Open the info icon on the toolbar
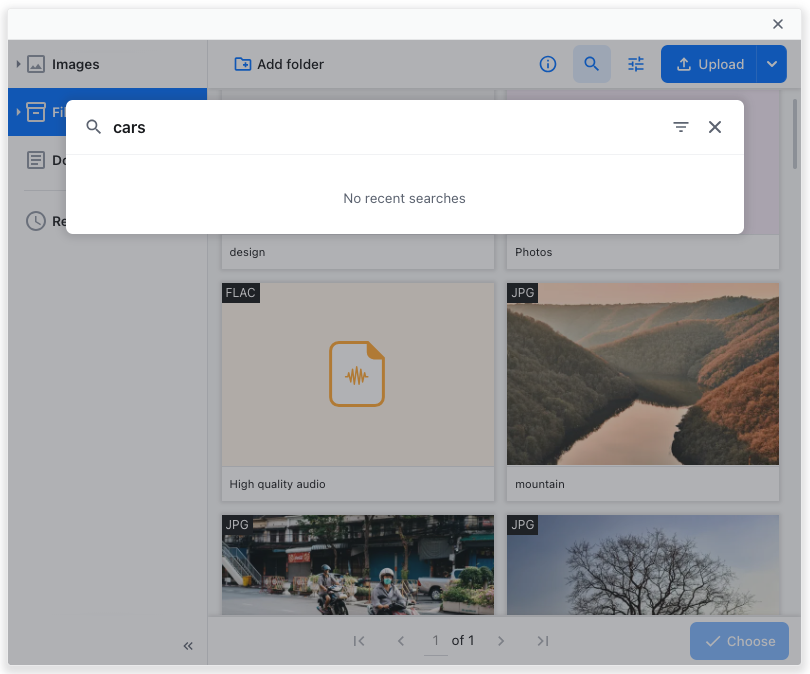 548,64
